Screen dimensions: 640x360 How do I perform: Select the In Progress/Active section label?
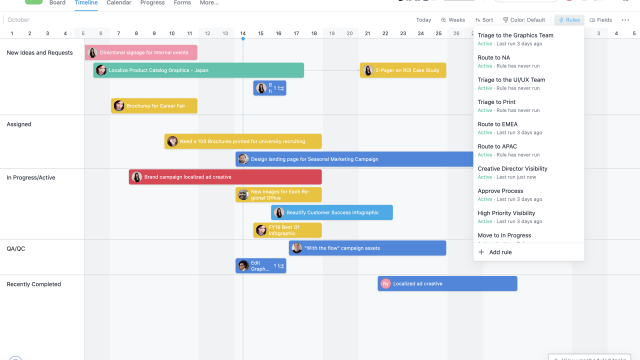(31, 178)
